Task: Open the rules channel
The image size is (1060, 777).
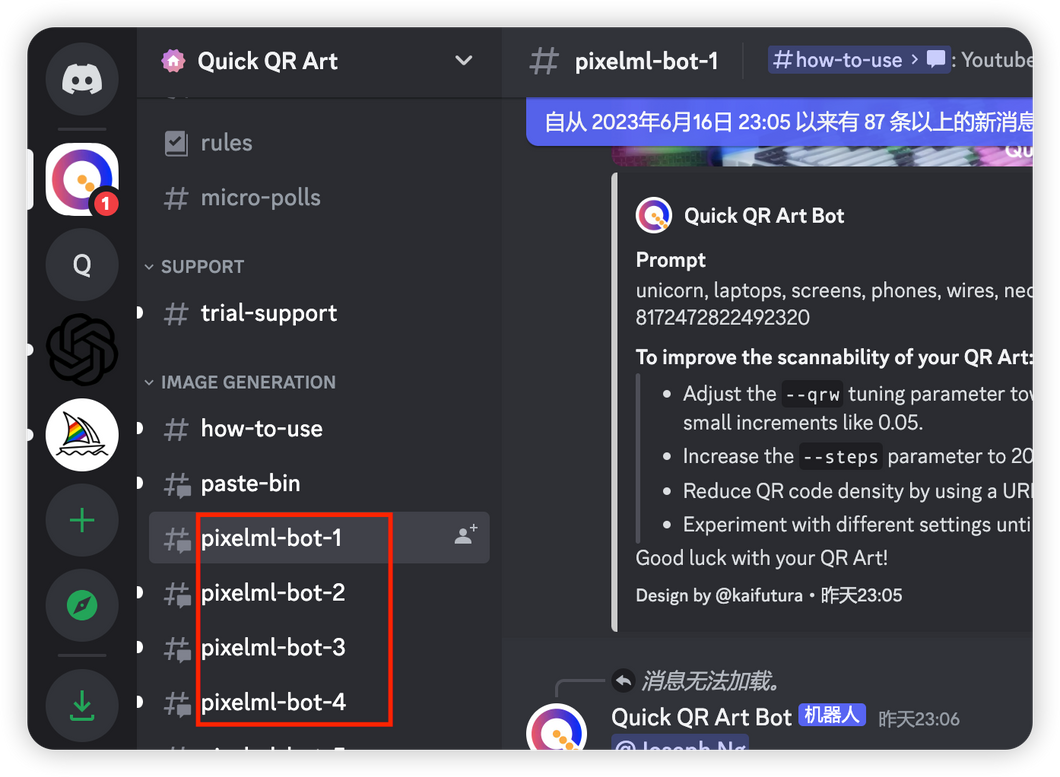Action: click(x=319, y=143)
